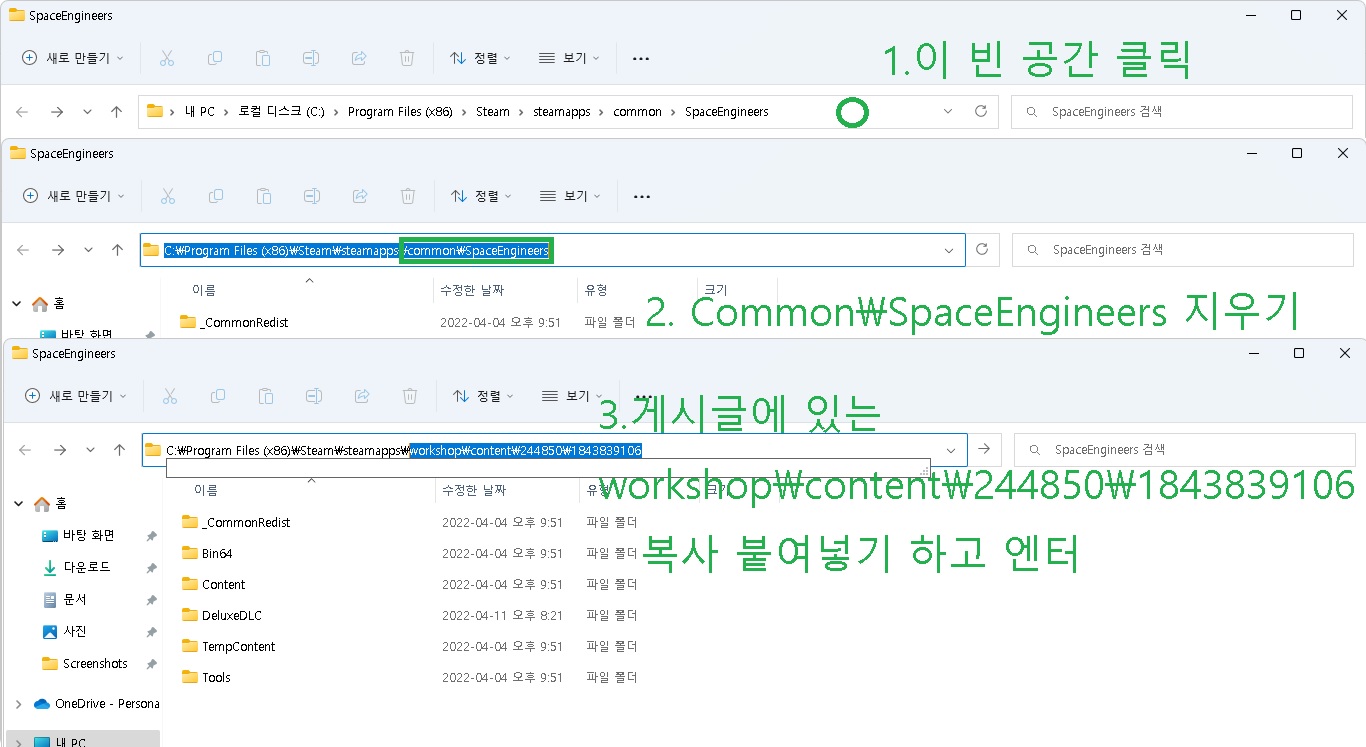
Task: Open more options ellipsis in middle Explorer window
Action: (x=642, y=197)
